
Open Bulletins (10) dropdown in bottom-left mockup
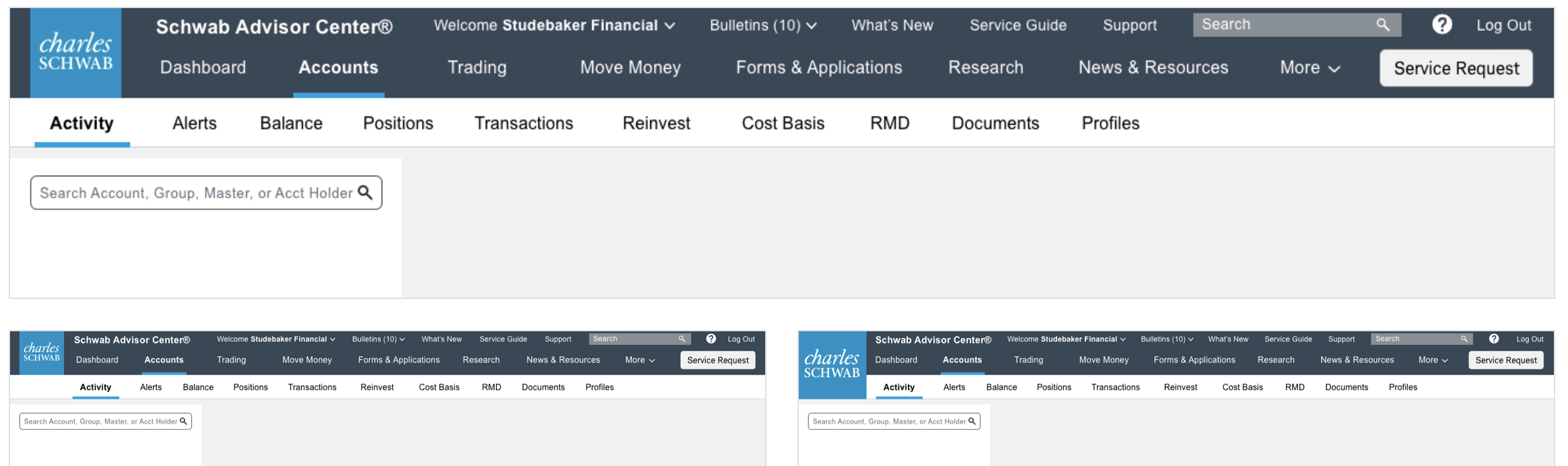point(378,339)
